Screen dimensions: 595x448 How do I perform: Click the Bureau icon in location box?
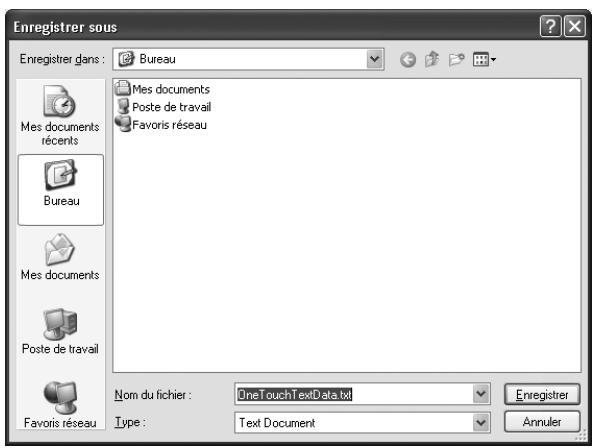click(x=126, y=59)
